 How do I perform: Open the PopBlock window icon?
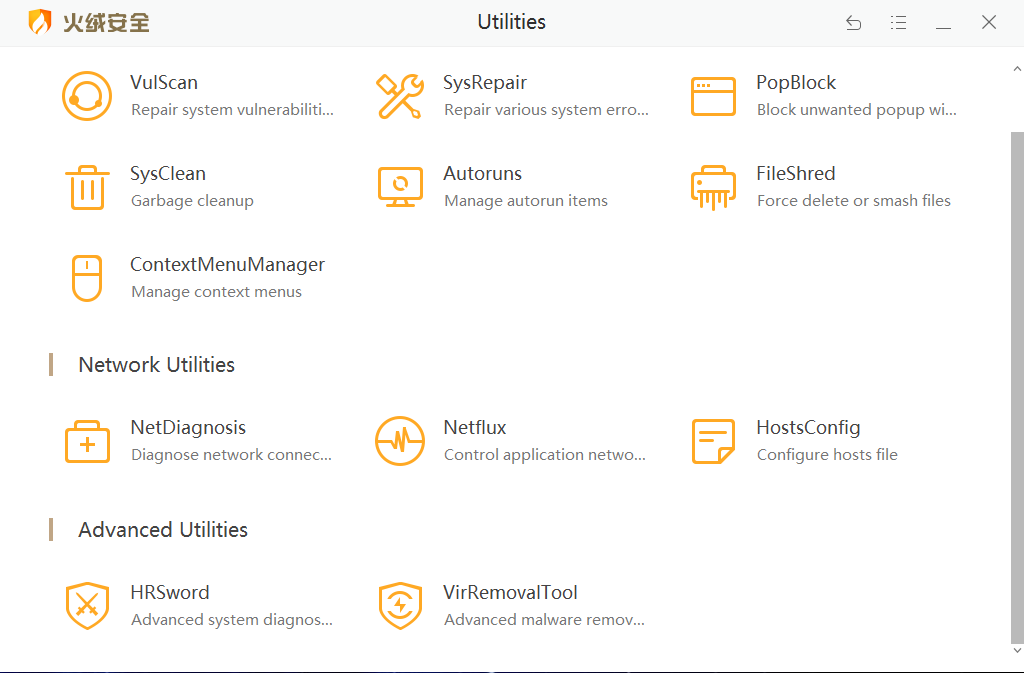[713, 97]
